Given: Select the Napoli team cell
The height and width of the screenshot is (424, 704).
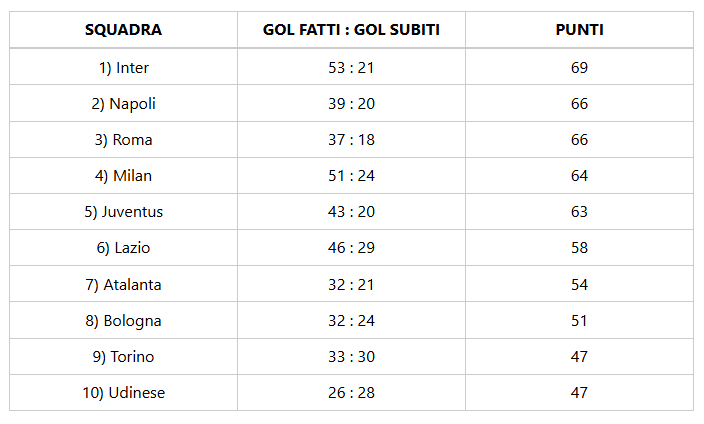Looking at the screenshot, I should click(123, 104).
